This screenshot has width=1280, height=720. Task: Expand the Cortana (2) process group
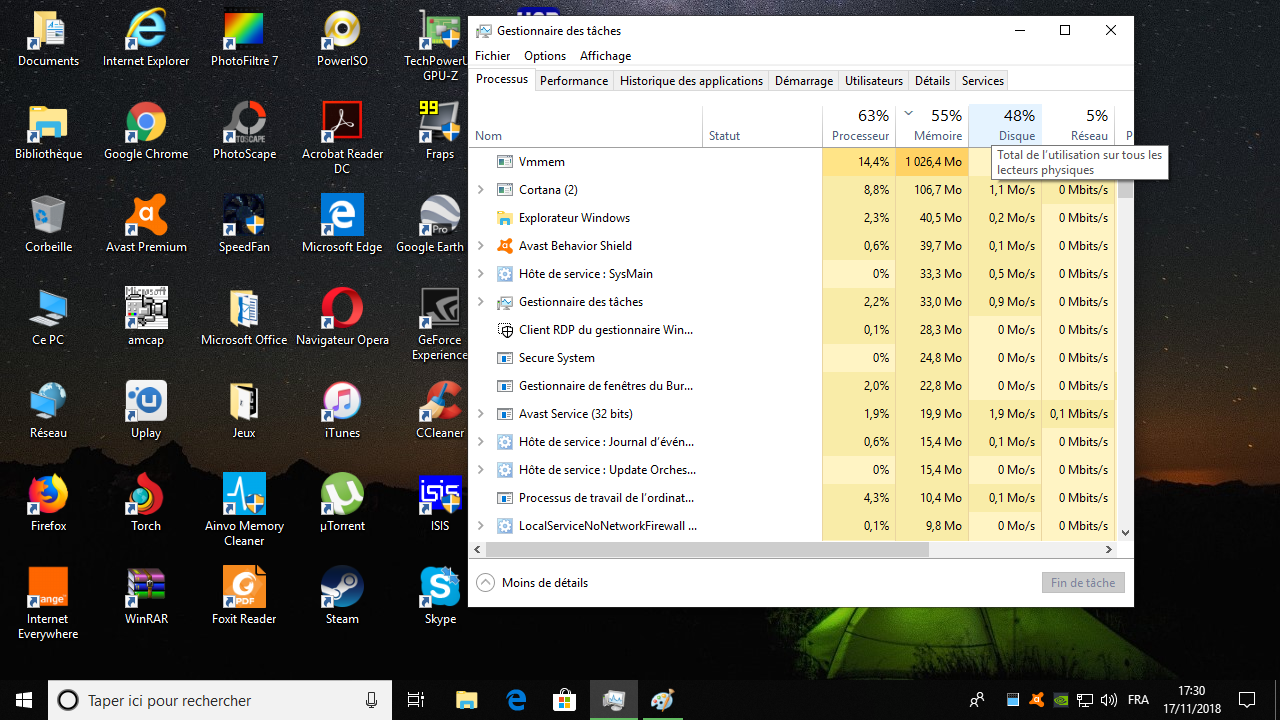(481, 190)
